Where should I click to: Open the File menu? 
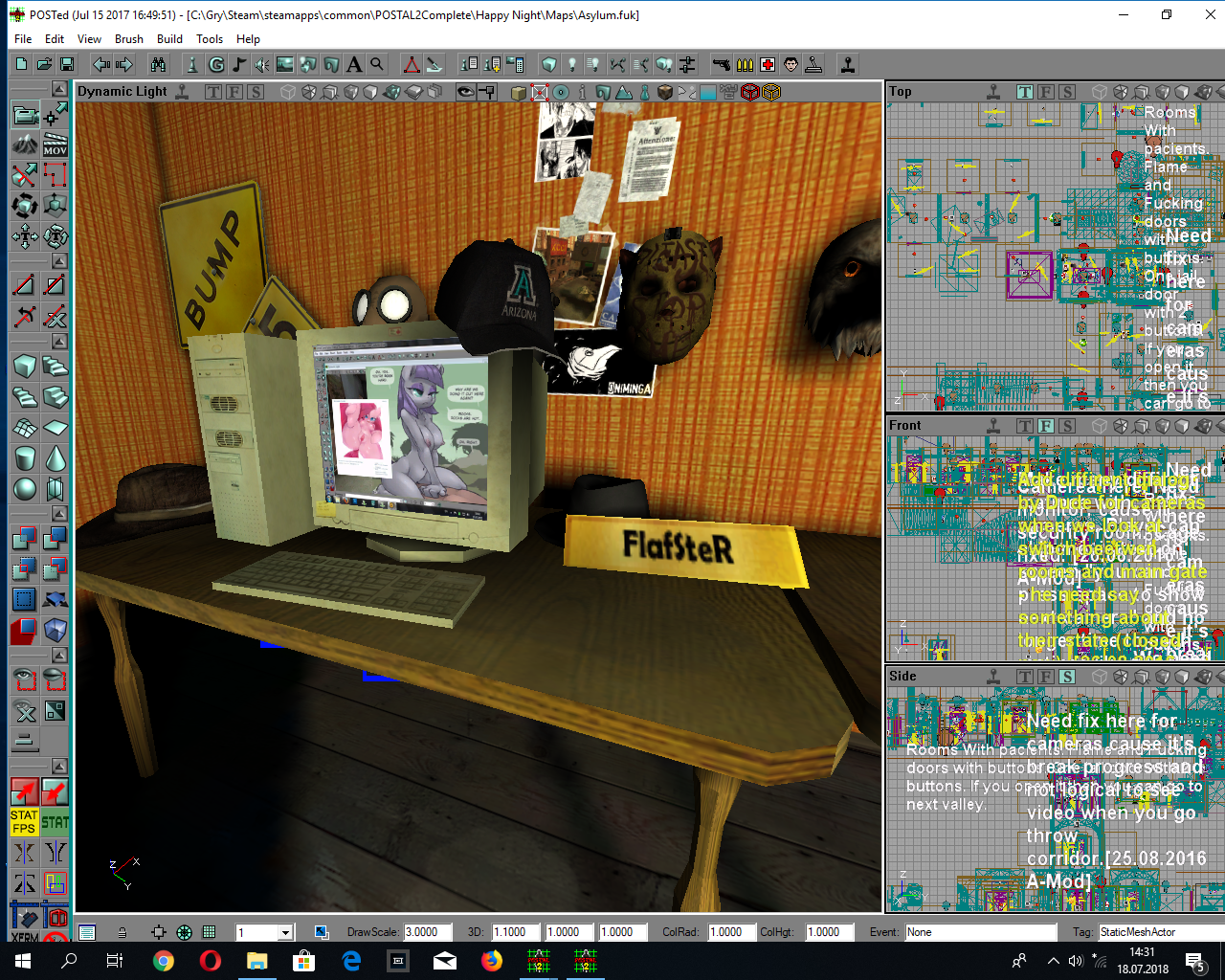[x=23, y=39]
